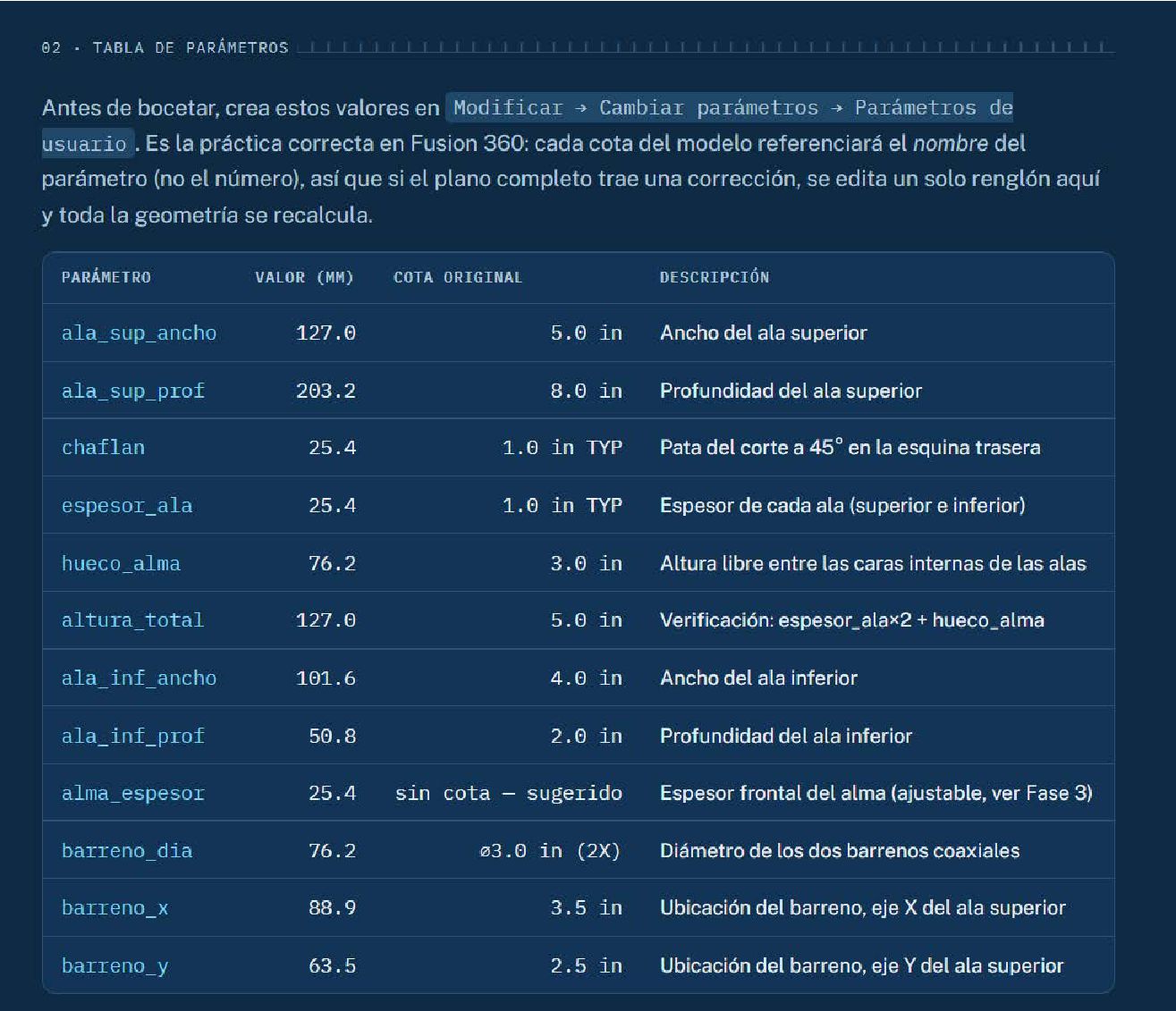Click the COTA ORIGINAL column header
This screenshot has width=1176, height=1011.
pyautogui.click(x=458, y=277)
